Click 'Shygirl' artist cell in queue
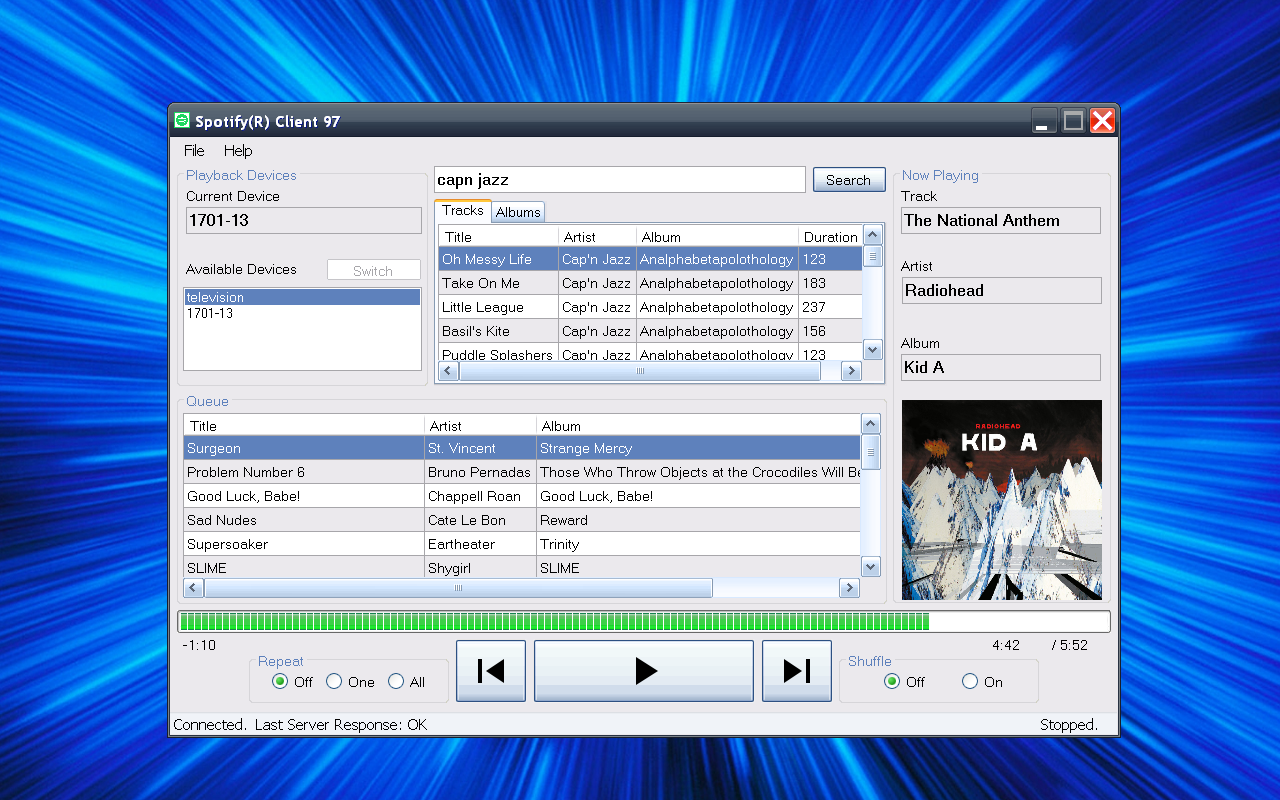The width and height of the screenshot is (1280, 800). [x=480, y=568]
